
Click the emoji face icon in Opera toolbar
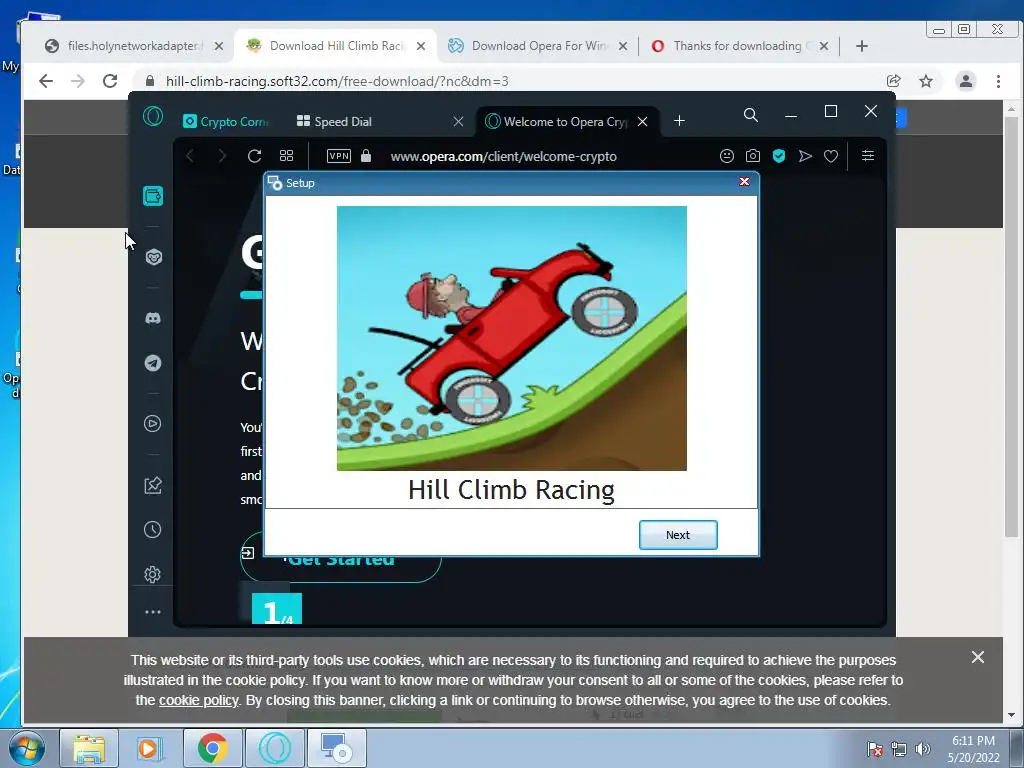coord(727,155)
